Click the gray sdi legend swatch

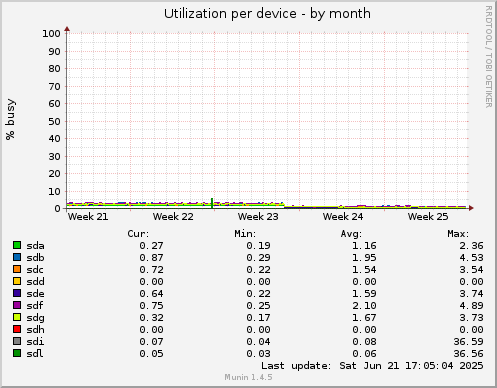coord(17,341)
